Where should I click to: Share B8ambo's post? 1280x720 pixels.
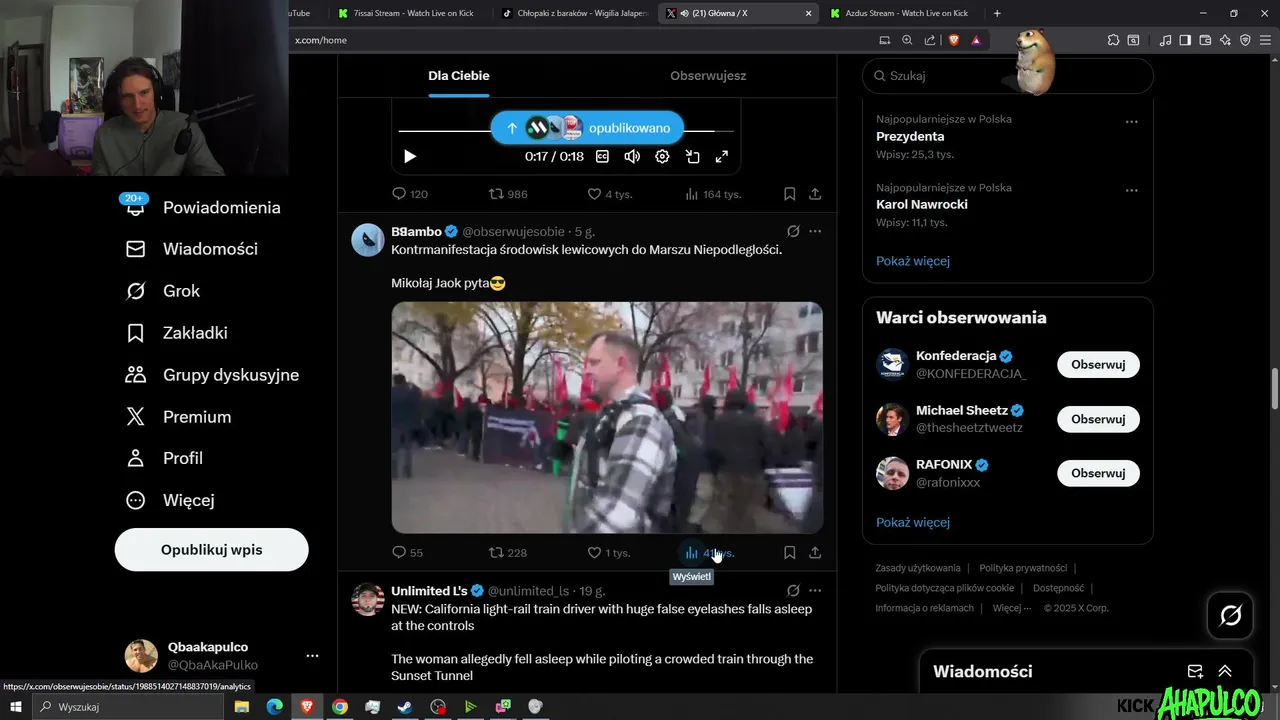815,552
